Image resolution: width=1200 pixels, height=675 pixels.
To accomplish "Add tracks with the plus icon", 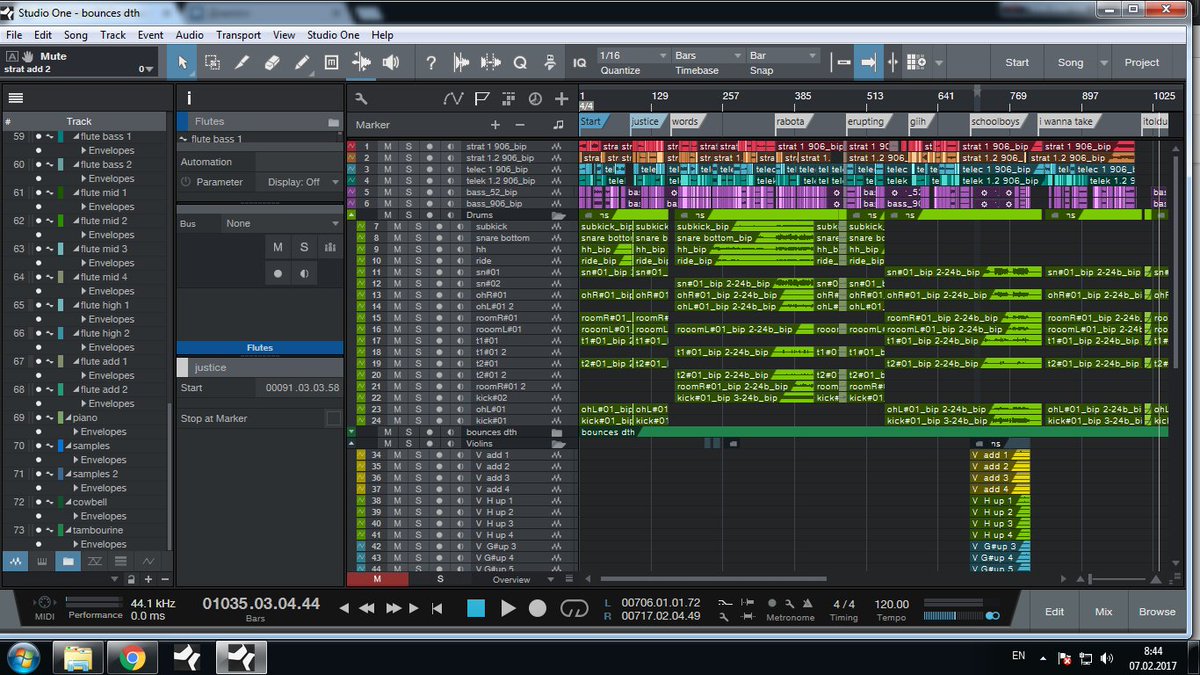I will click(x=562, y=98).
